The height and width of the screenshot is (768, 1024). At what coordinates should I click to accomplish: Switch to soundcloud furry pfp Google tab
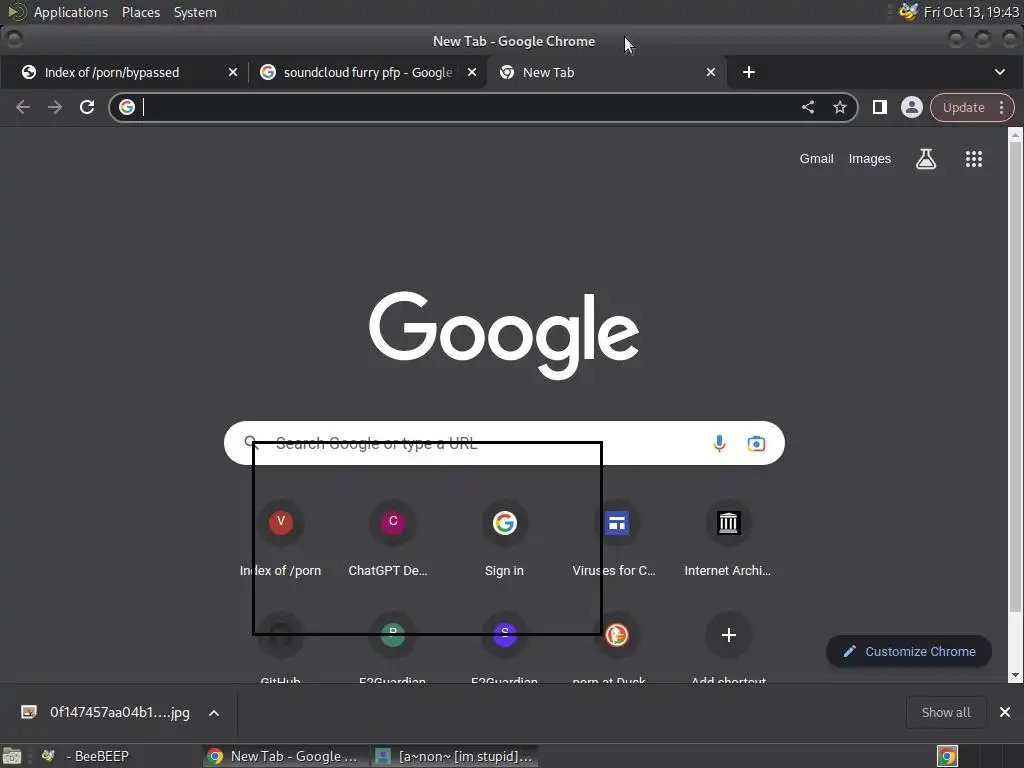[368, 72]
